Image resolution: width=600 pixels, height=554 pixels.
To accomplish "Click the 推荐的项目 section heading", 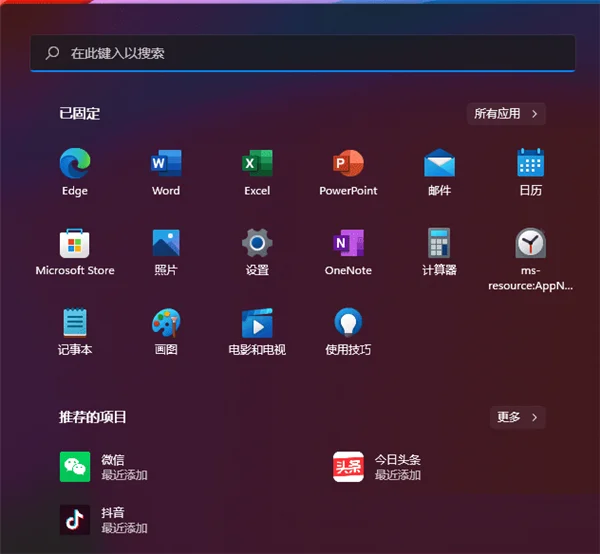I will point(92,417).
